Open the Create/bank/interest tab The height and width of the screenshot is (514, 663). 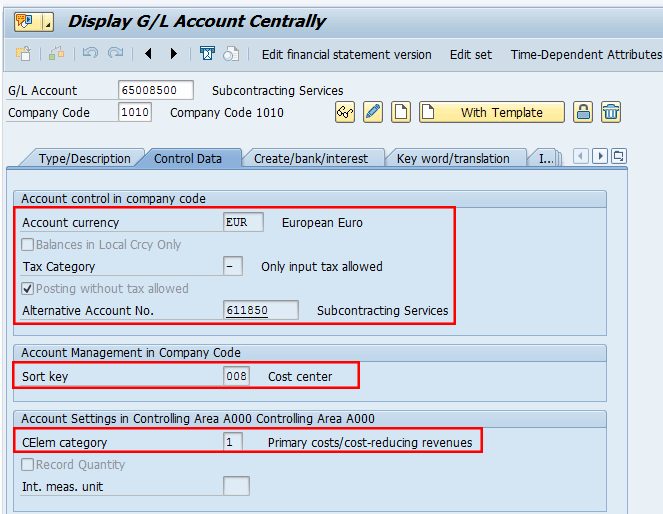coord(310,158)
